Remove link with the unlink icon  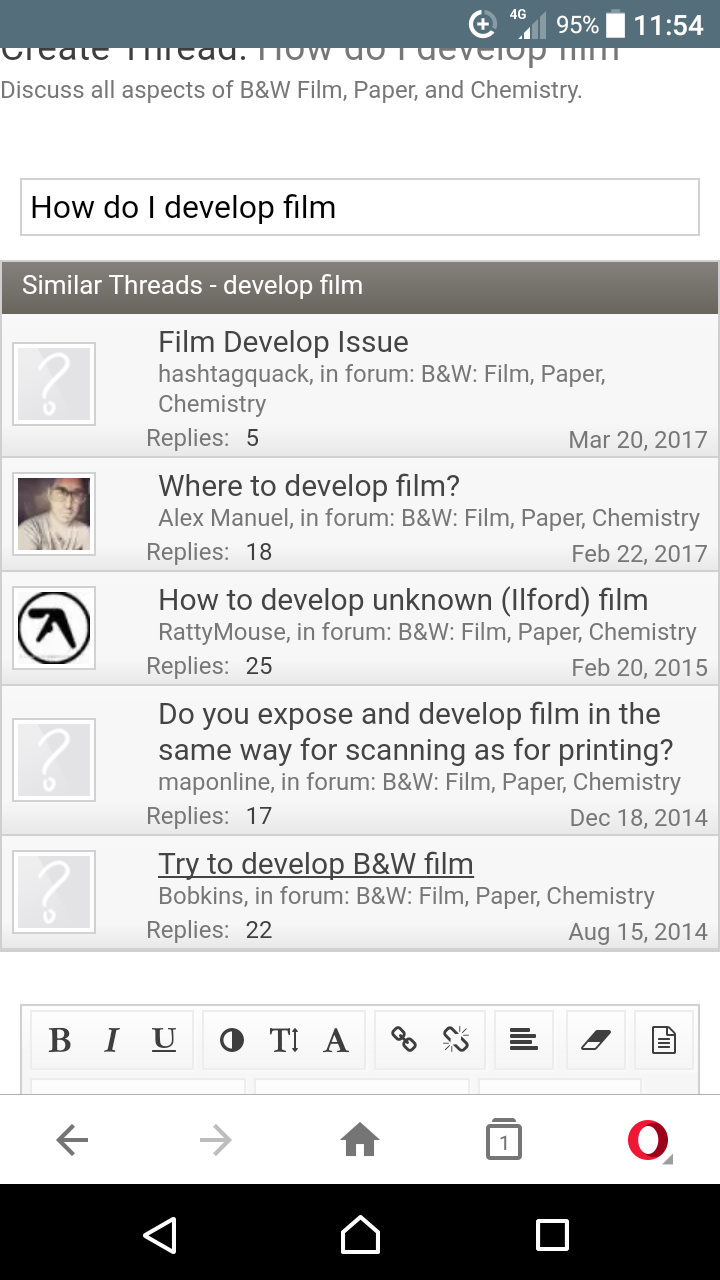456,1041
